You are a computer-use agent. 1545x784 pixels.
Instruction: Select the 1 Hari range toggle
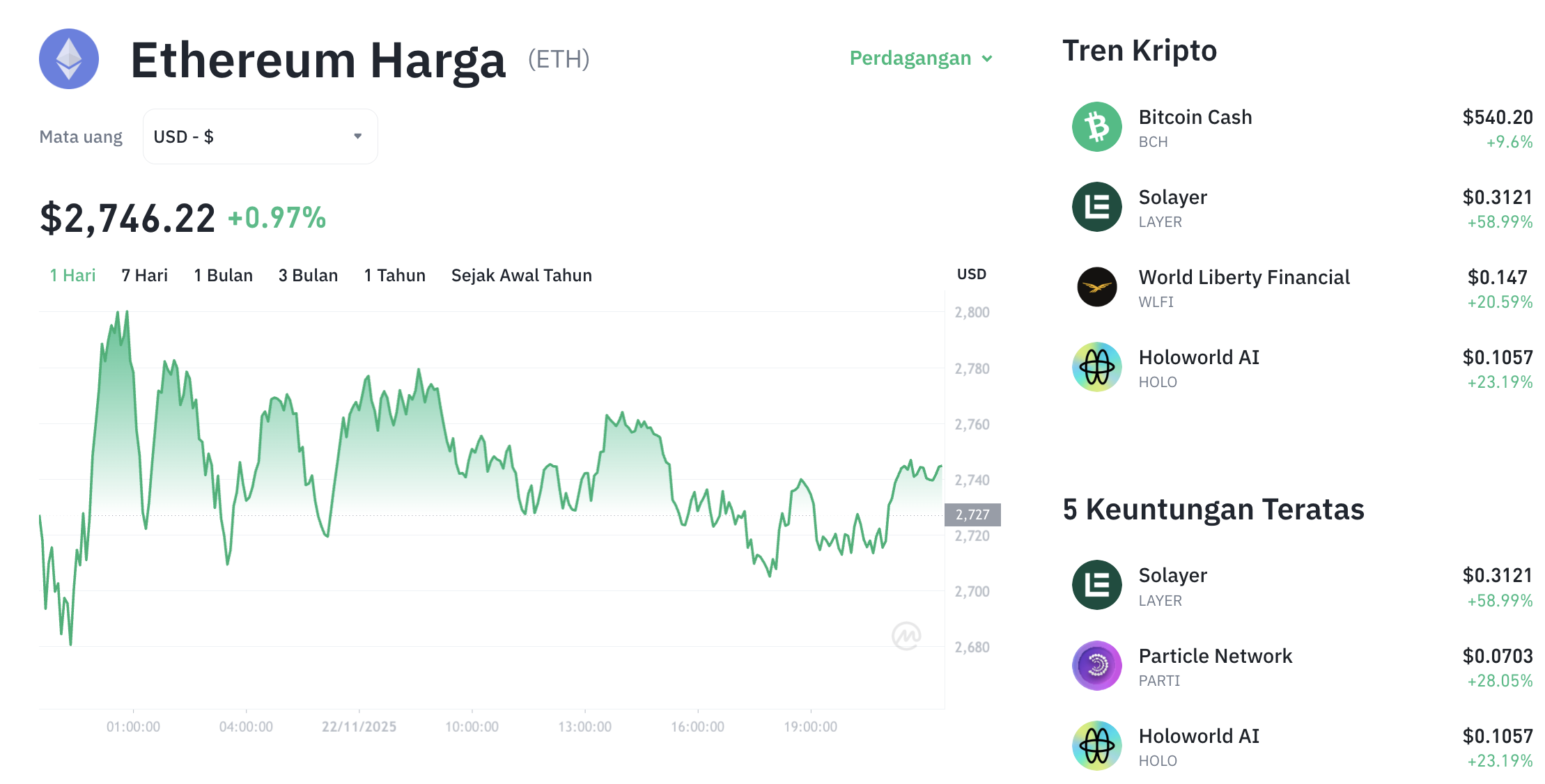72,275
